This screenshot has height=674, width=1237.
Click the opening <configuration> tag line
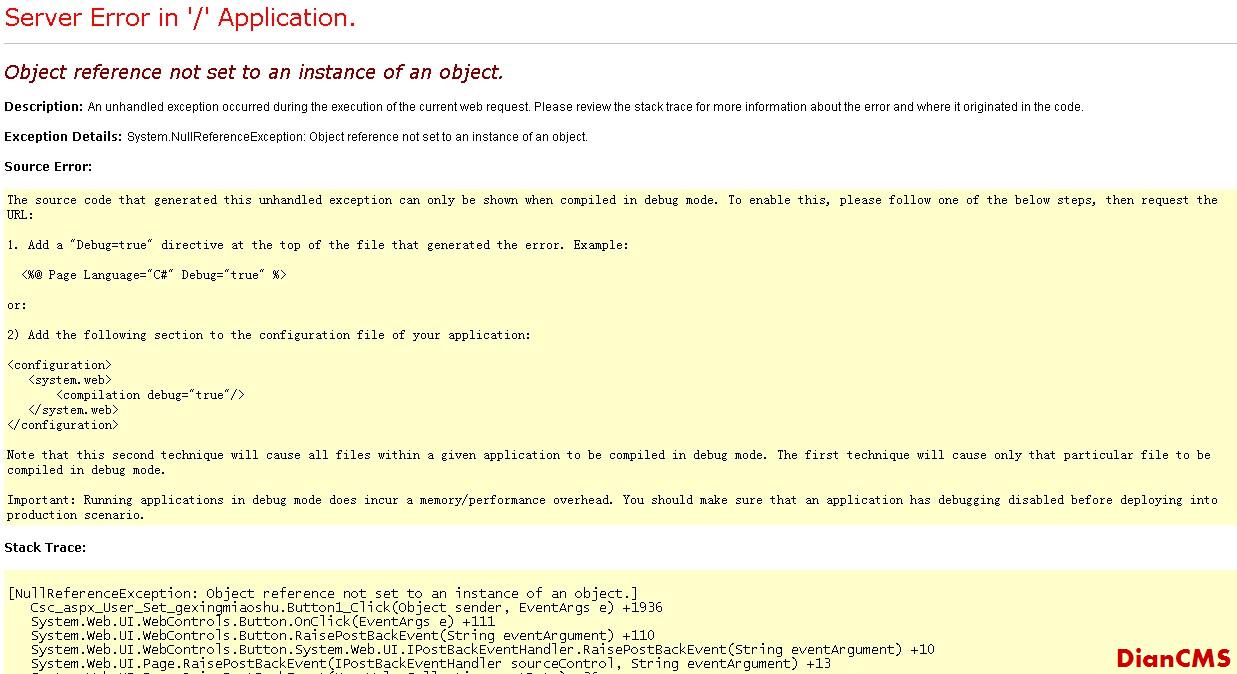coord(59,365)
